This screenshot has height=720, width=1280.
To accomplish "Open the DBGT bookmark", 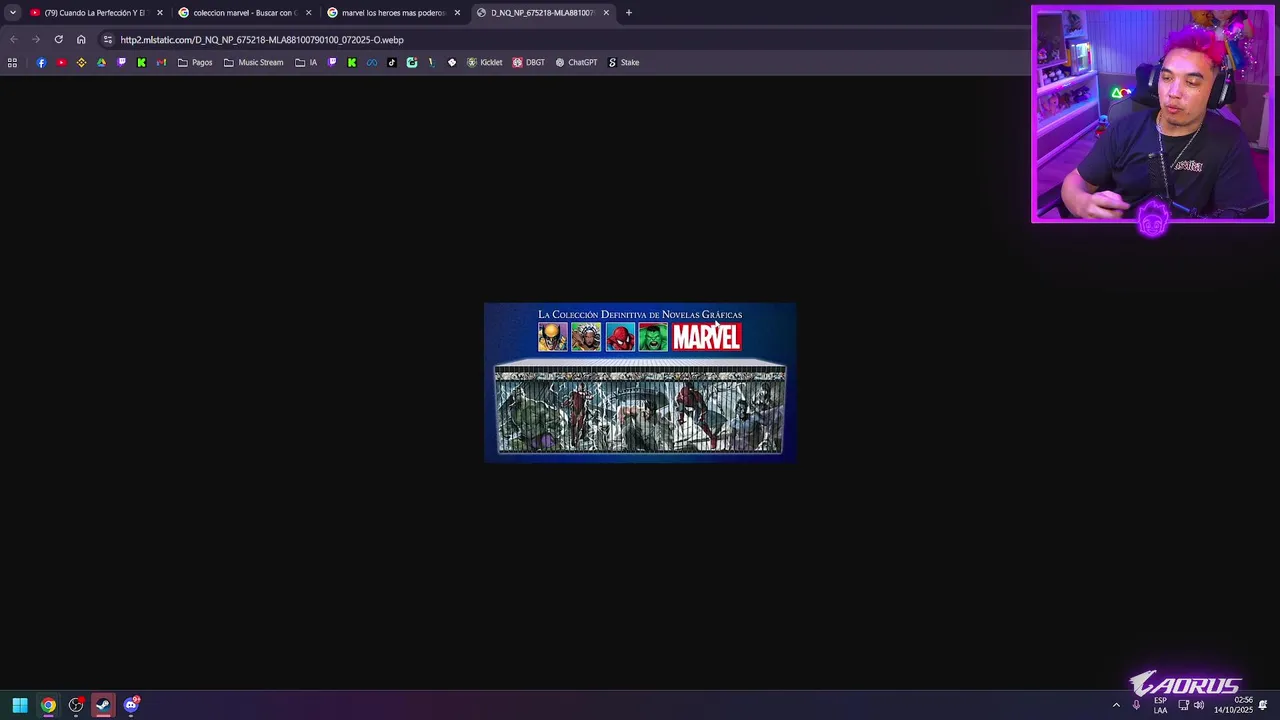I will pos(529,62).
